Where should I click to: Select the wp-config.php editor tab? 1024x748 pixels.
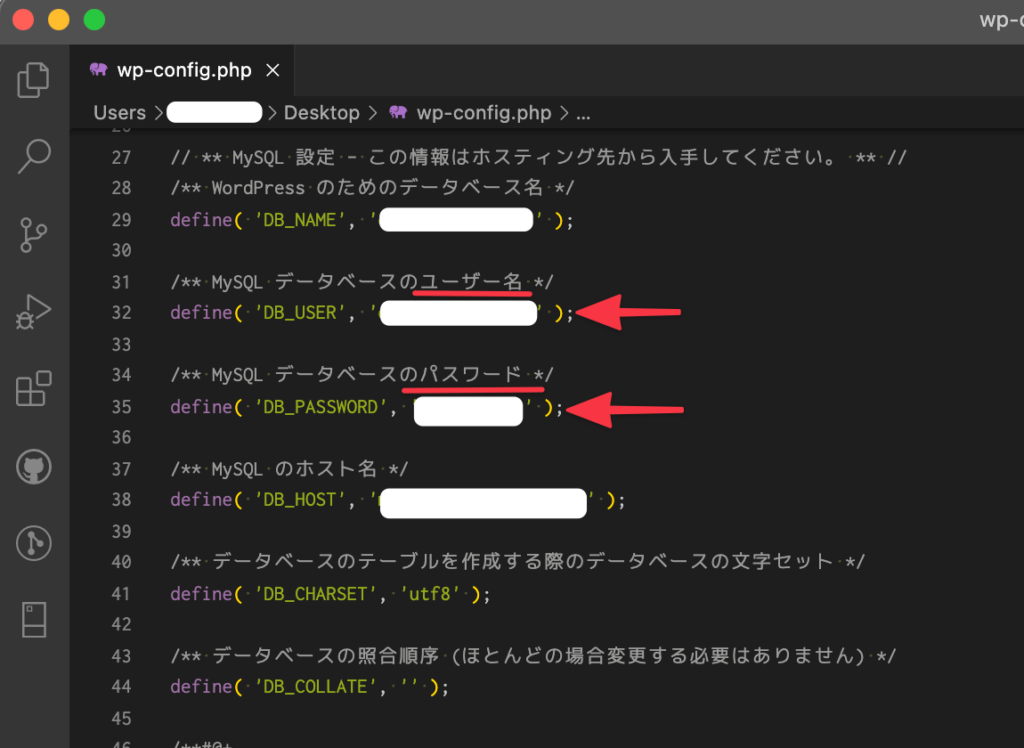[182, 70]
